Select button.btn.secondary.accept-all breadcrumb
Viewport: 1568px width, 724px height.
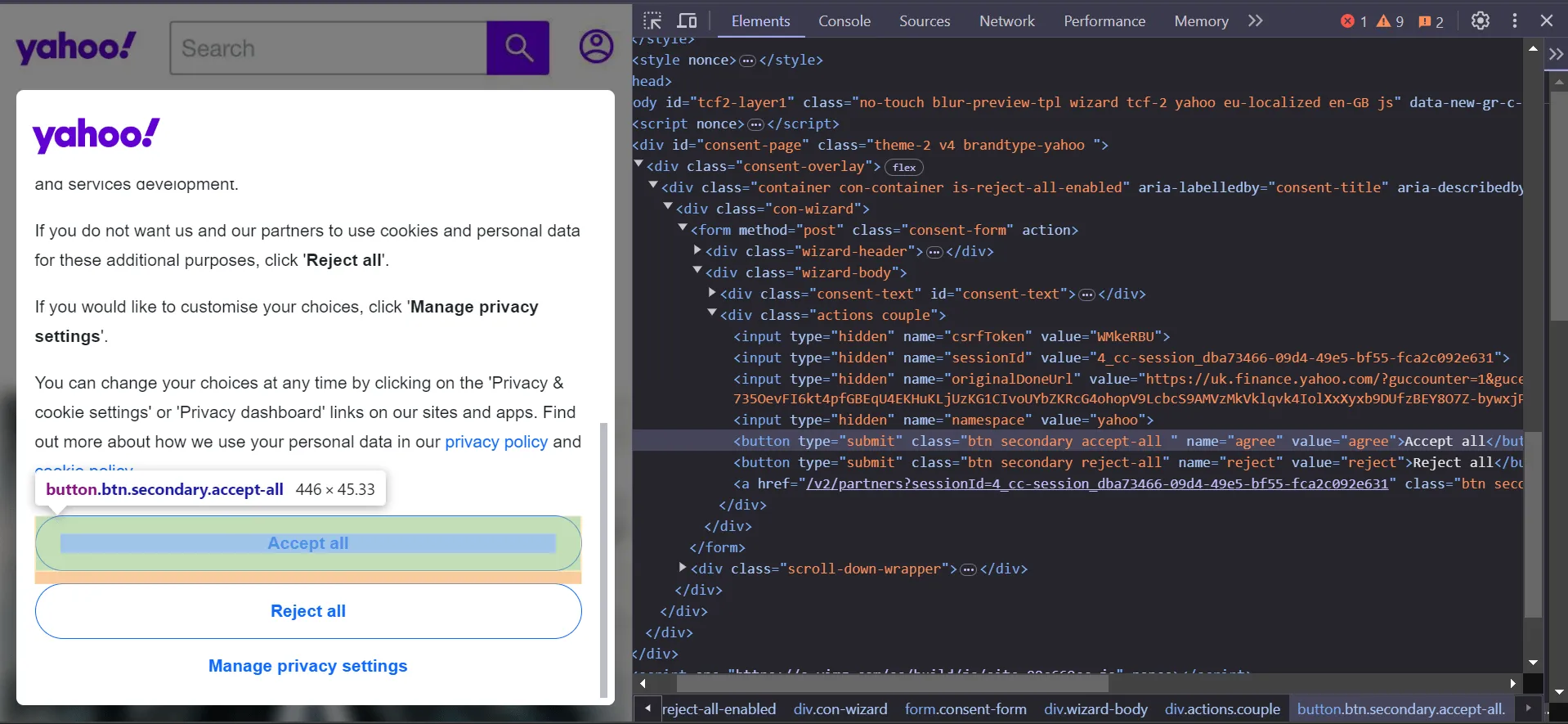(1401, 709)
